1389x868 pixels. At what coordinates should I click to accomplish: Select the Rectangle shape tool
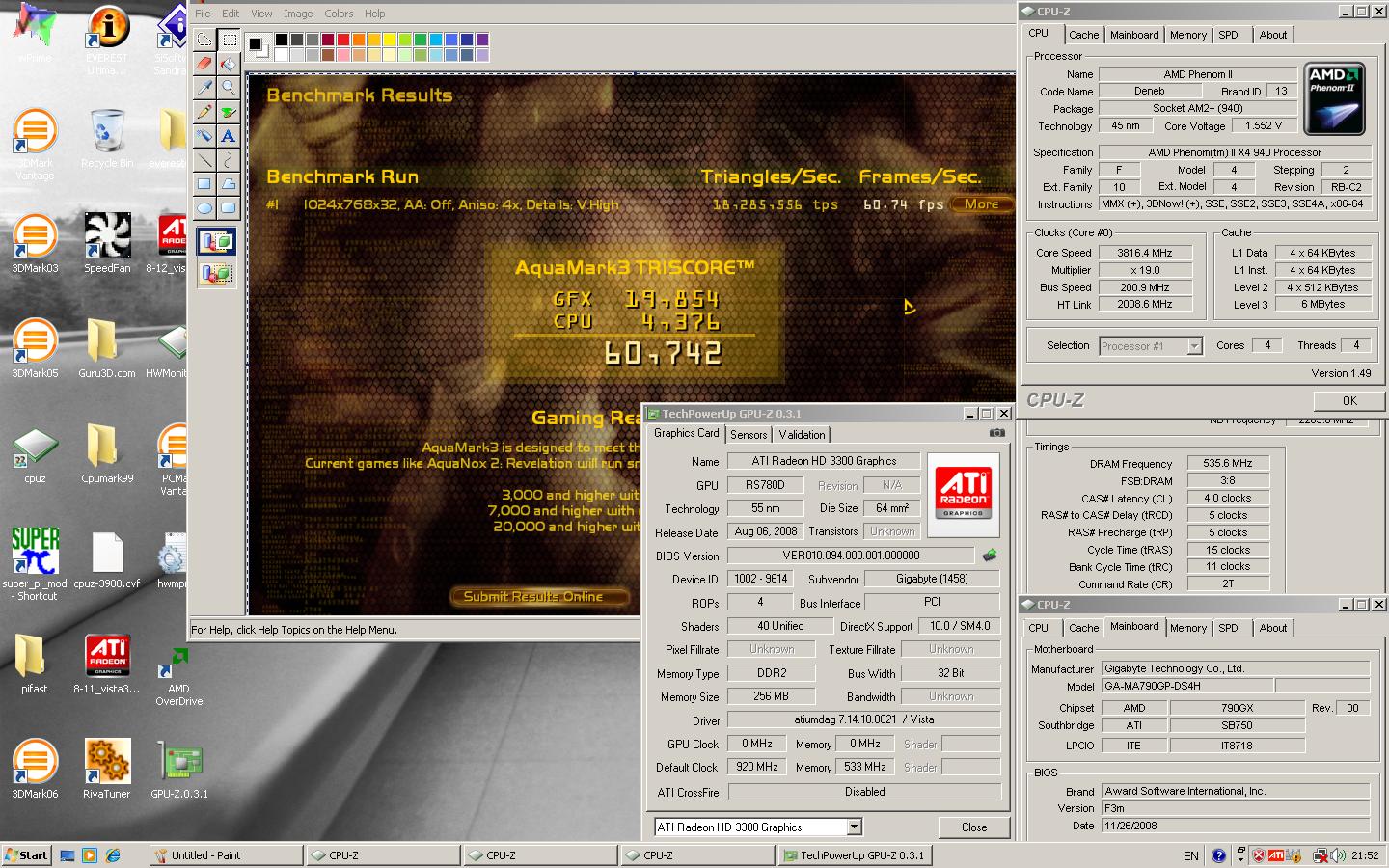204,184
